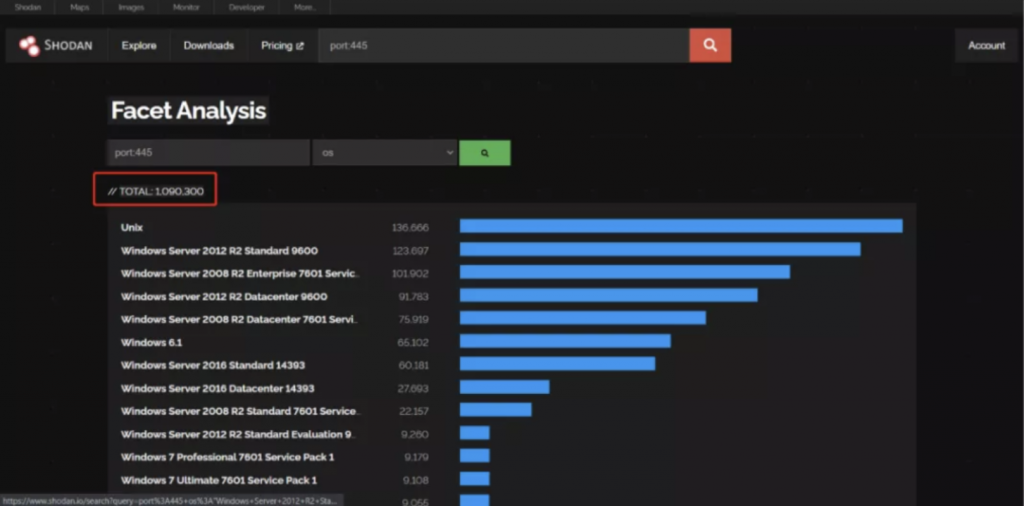Open the More... top menu
Screen dimensions: 1024x506
304,8
